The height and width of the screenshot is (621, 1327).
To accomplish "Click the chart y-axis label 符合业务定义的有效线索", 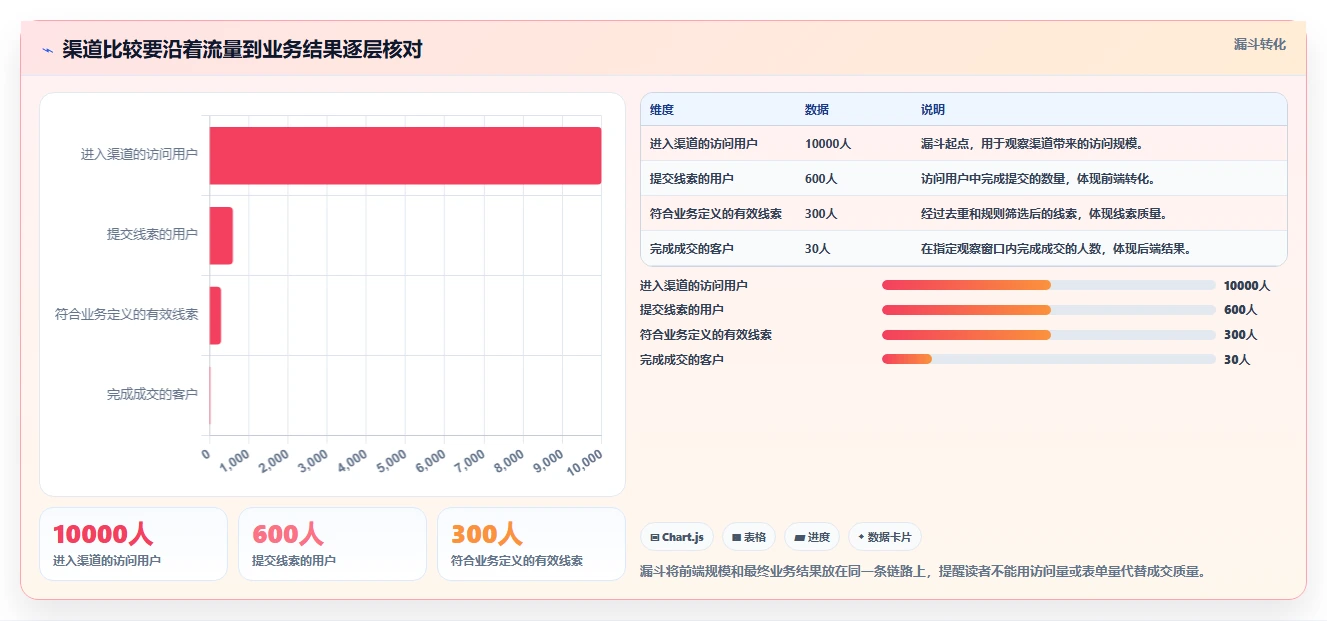I will [126, 315].
